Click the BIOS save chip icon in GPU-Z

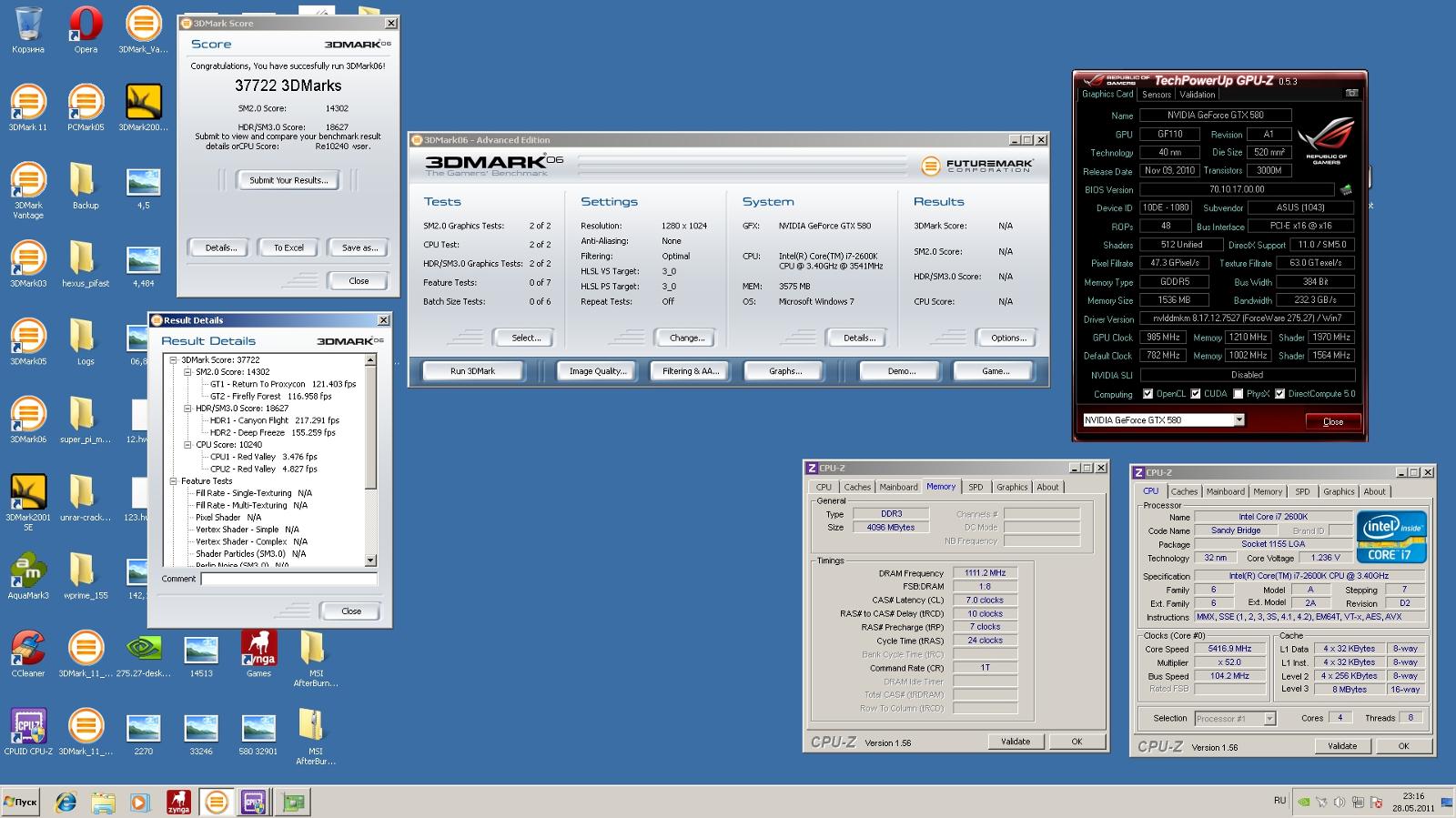click(1346, 189)
